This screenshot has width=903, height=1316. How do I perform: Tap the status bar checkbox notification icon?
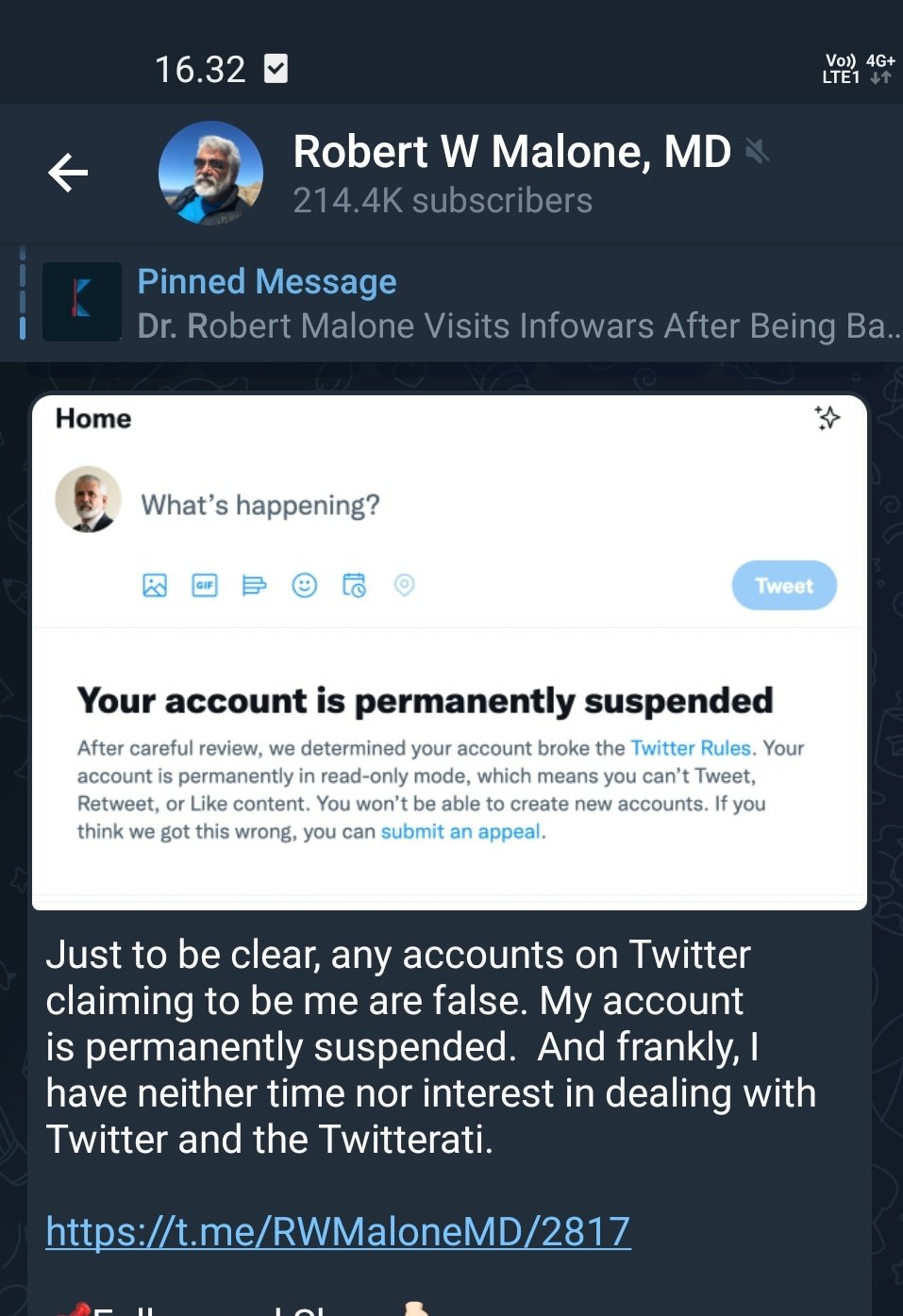(276, 69)
